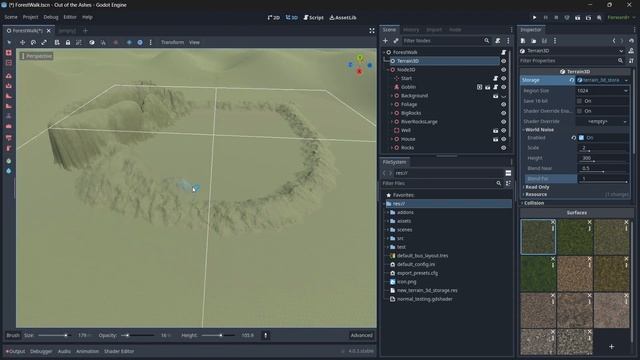The image size is (640, 360).
Task: Select the Terrain3D raise tool icon
Action: [x=9, y=76]
